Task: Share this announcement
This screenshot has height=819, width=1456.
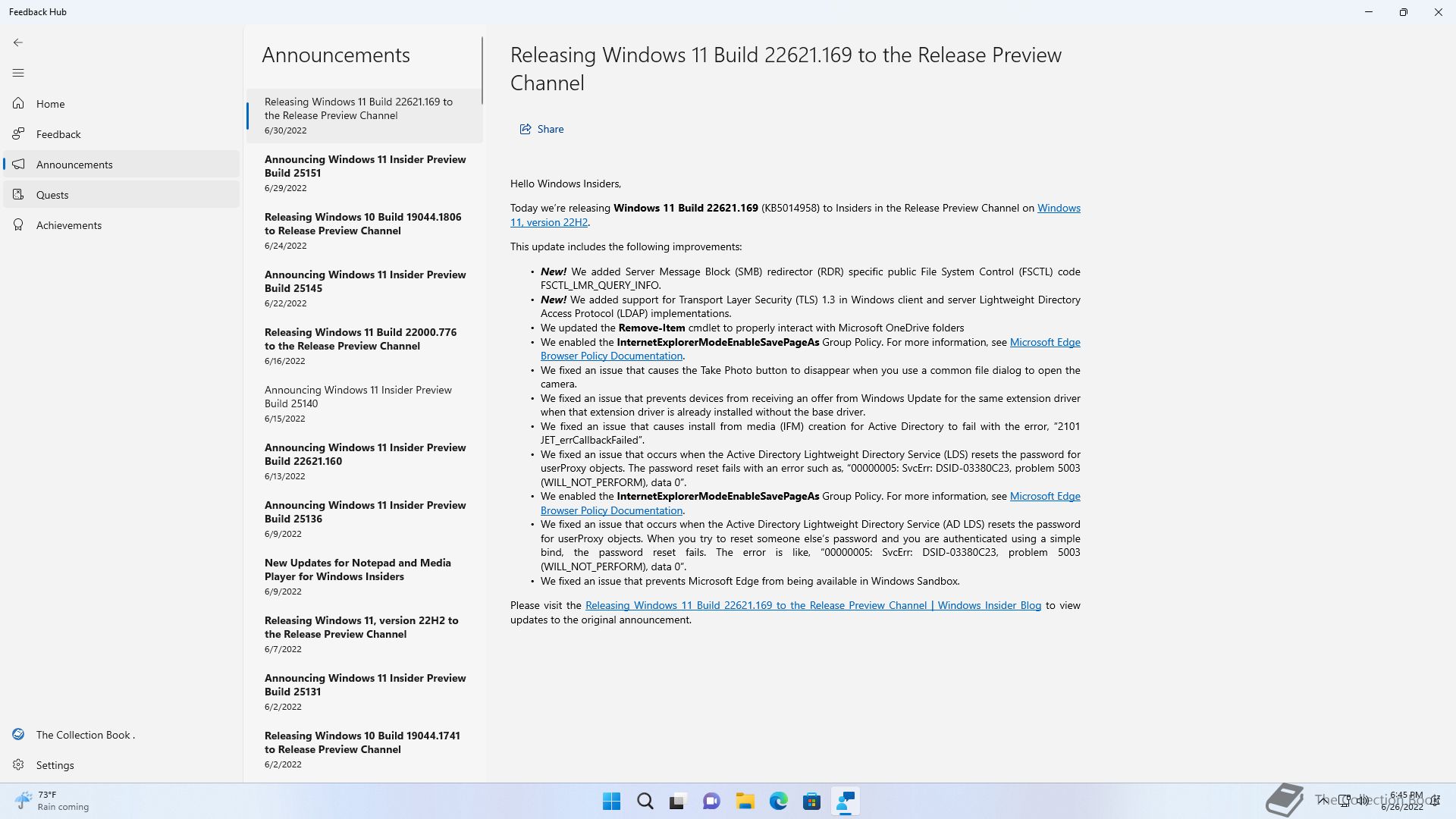Action: (541, 129)
